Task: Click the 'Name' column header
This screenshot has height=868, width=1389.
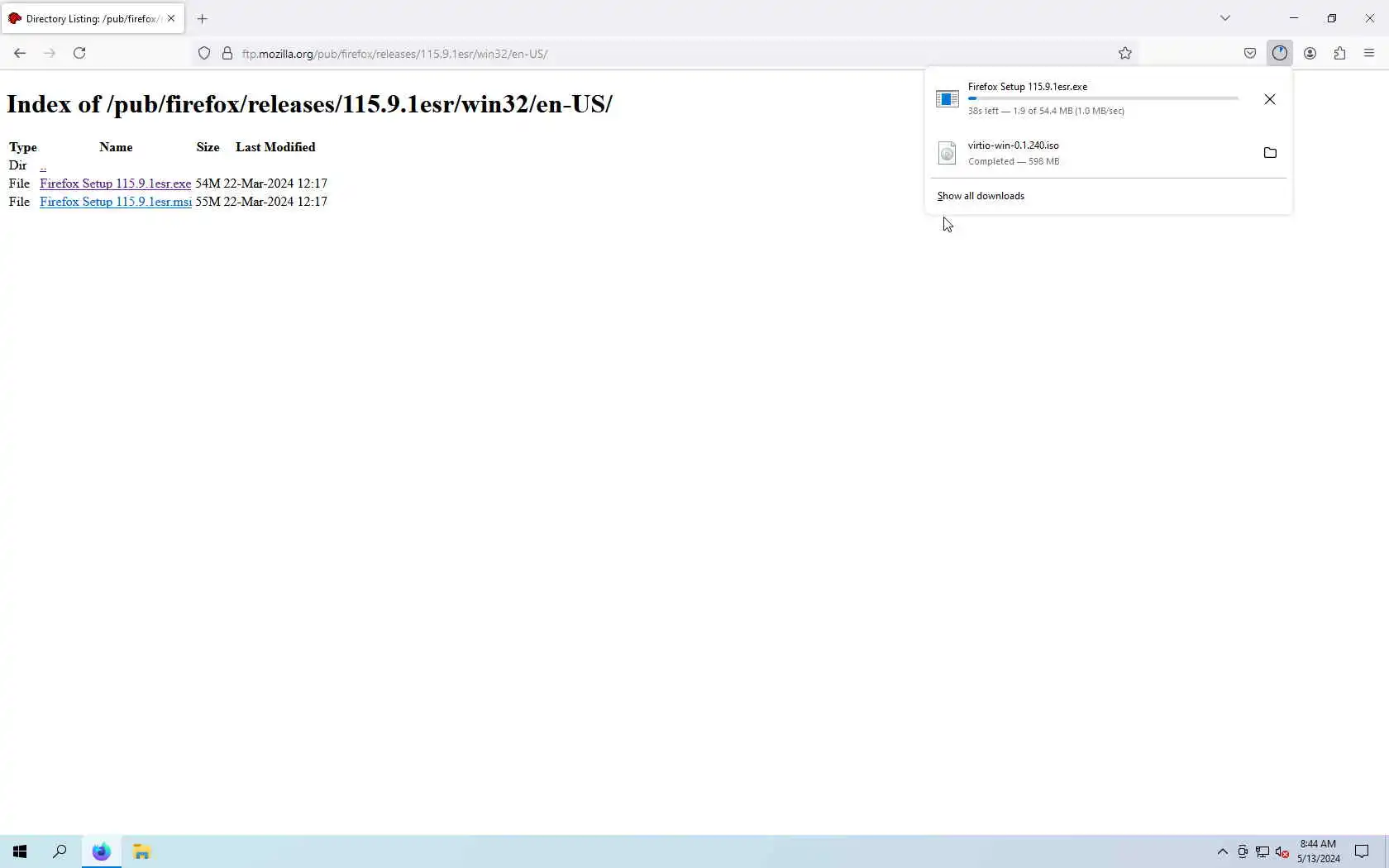Action: [x=116, y=147]
